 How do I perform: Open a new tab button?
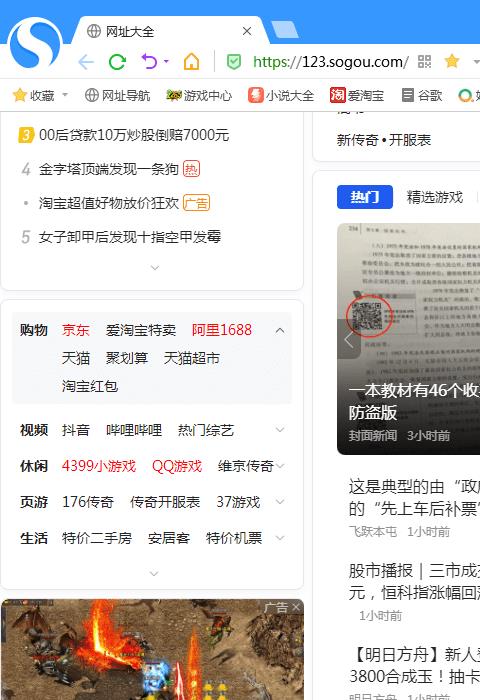coord(285,29)
